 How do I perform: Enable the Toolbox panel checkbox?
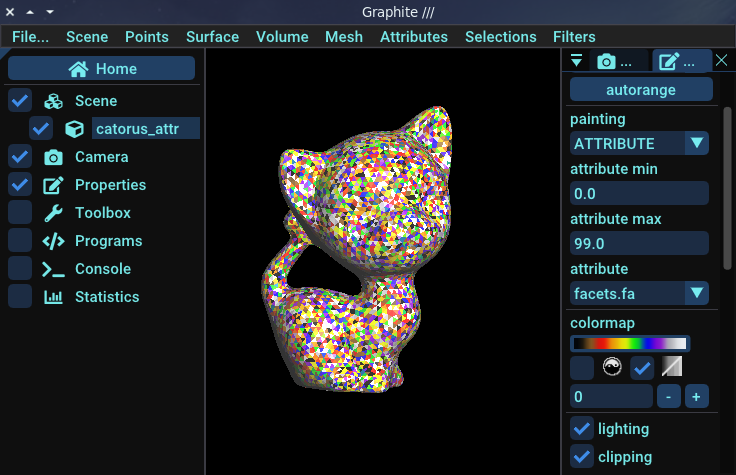pyautogui.click(x=19, y=213)
